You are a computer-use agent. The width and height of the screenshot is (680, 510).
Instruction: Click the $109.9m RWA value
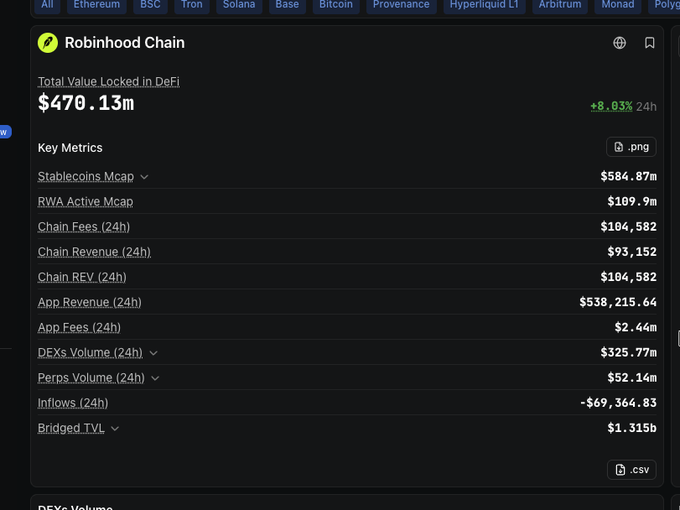click(x=632, y=202)
